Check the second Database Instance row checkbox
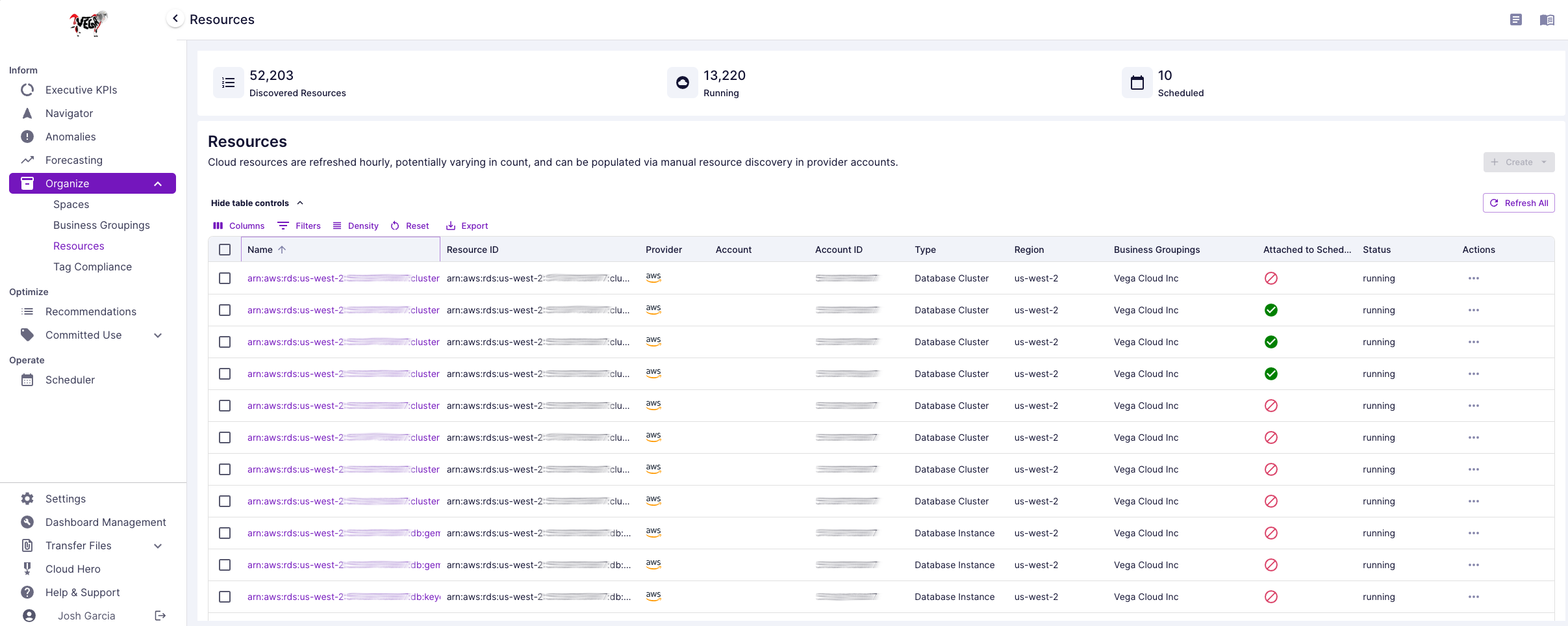 pyautogui.click(x=225, y=565)
